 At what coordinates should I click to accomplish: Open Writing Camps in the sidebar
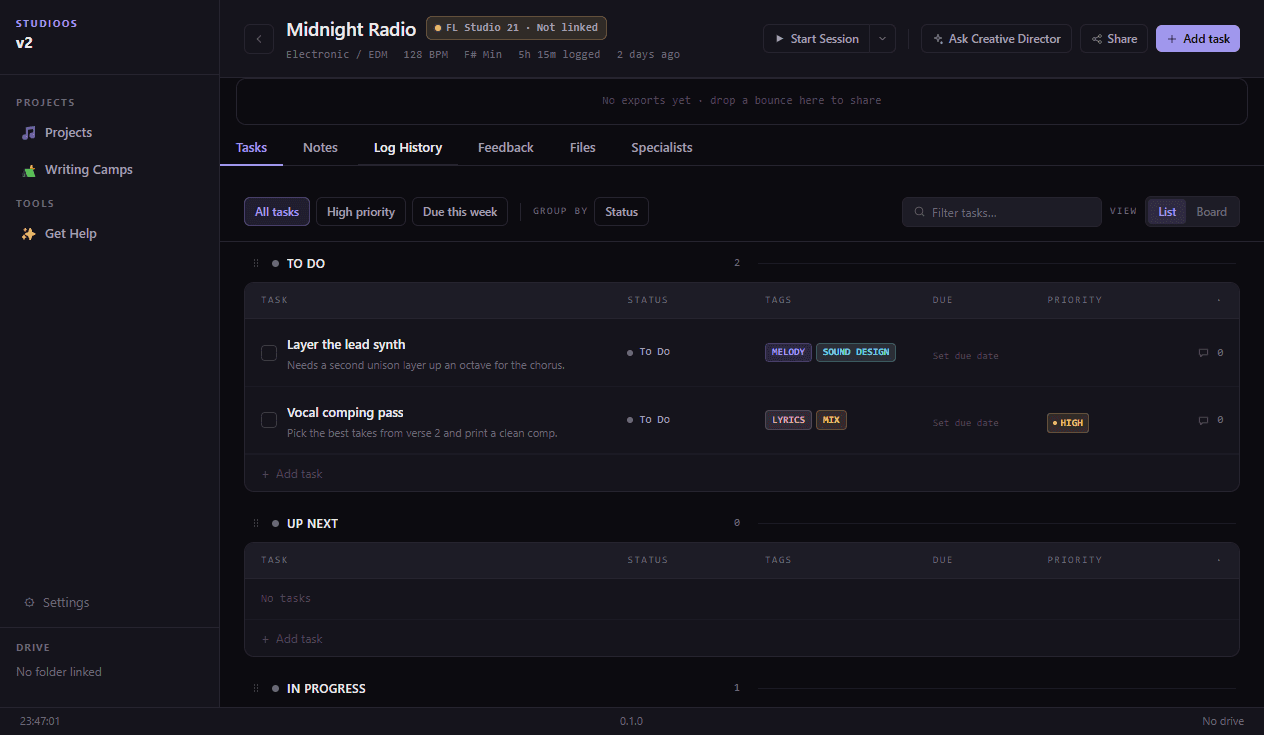[x=109, y=170]
